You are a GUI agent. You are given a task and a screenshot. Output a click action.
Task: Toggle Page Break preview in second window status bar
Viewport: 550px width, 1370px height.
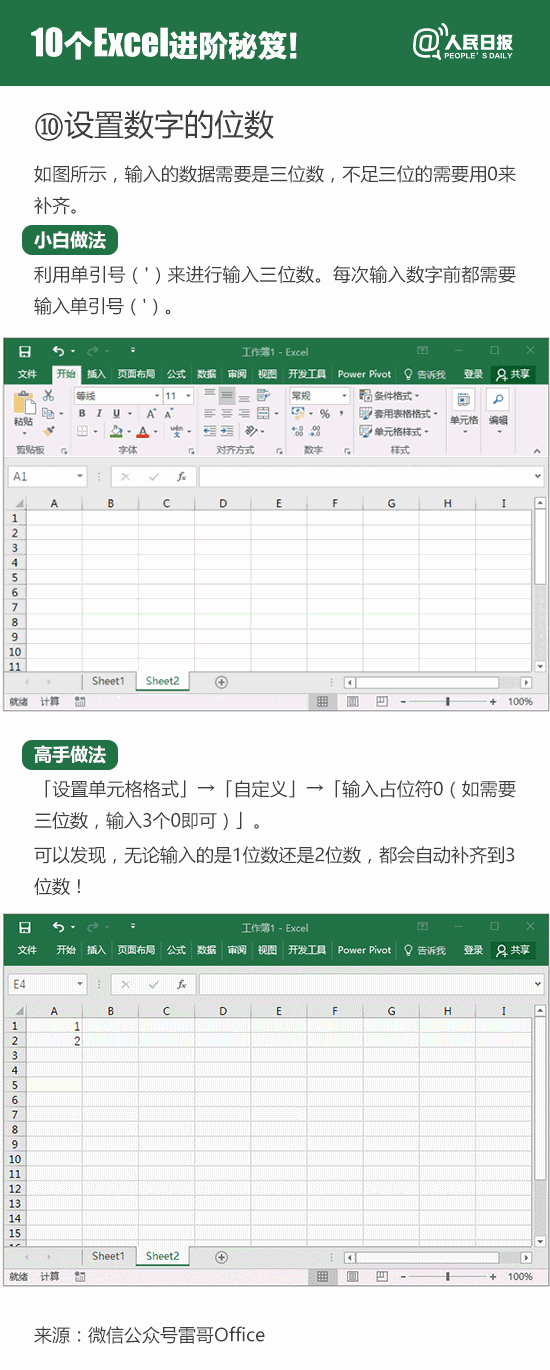point(381,1277)
